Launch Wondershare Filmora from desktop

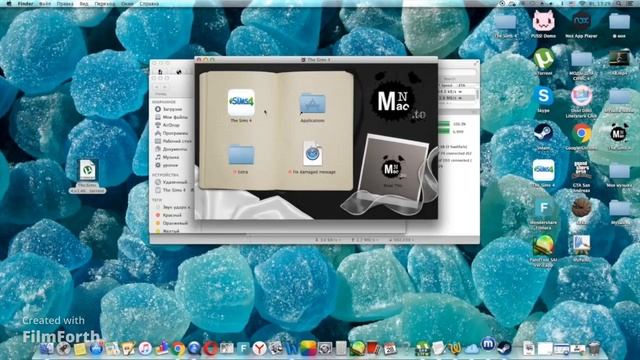[543, 208]
